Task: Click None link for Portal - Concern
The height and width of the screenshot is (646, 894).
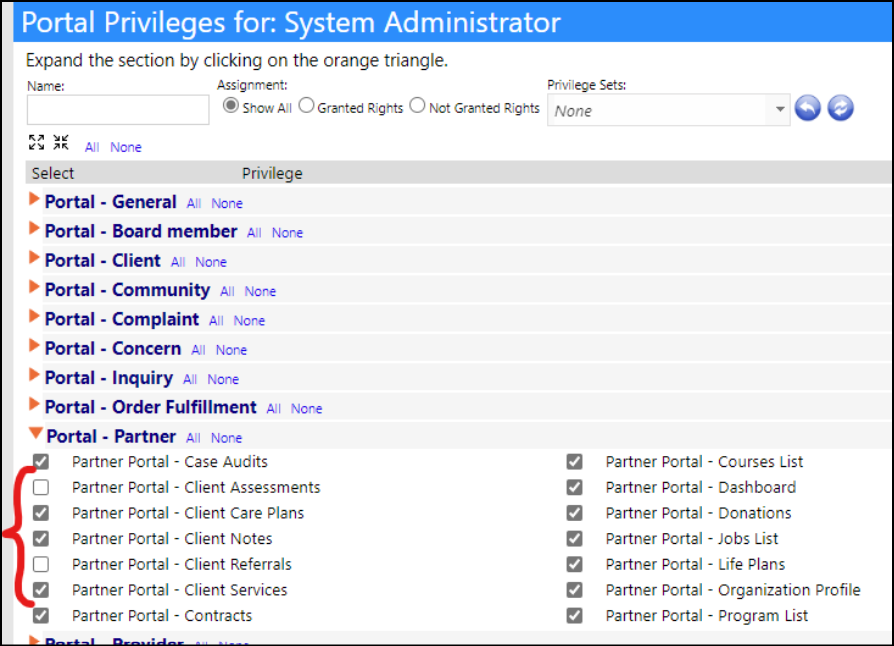Action: (x=231, y=350)
